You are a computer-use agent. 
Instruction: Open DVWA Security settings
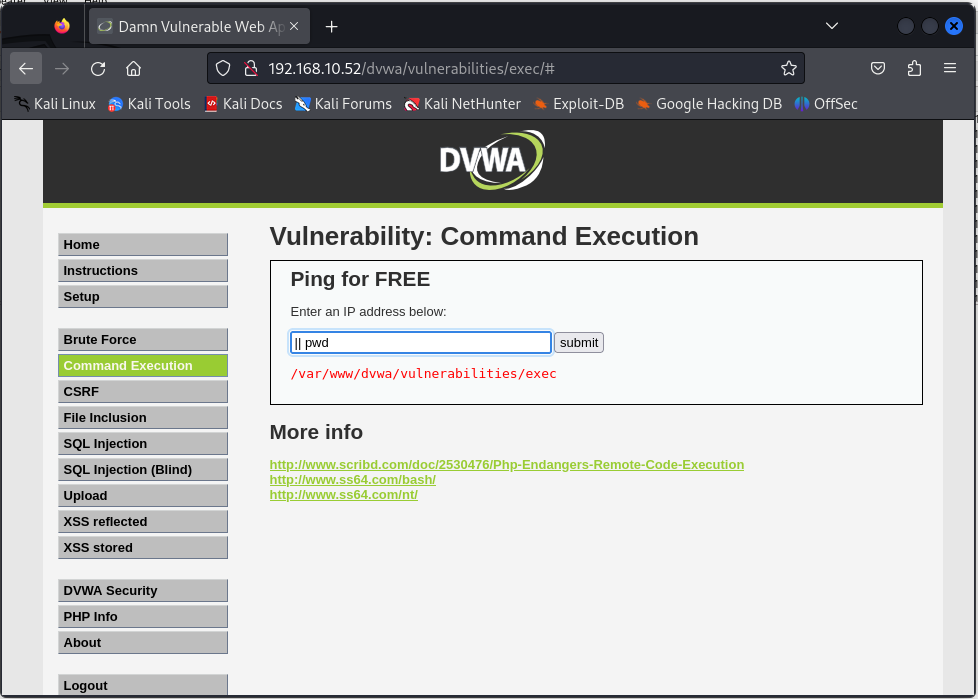(x=143, y=591)
